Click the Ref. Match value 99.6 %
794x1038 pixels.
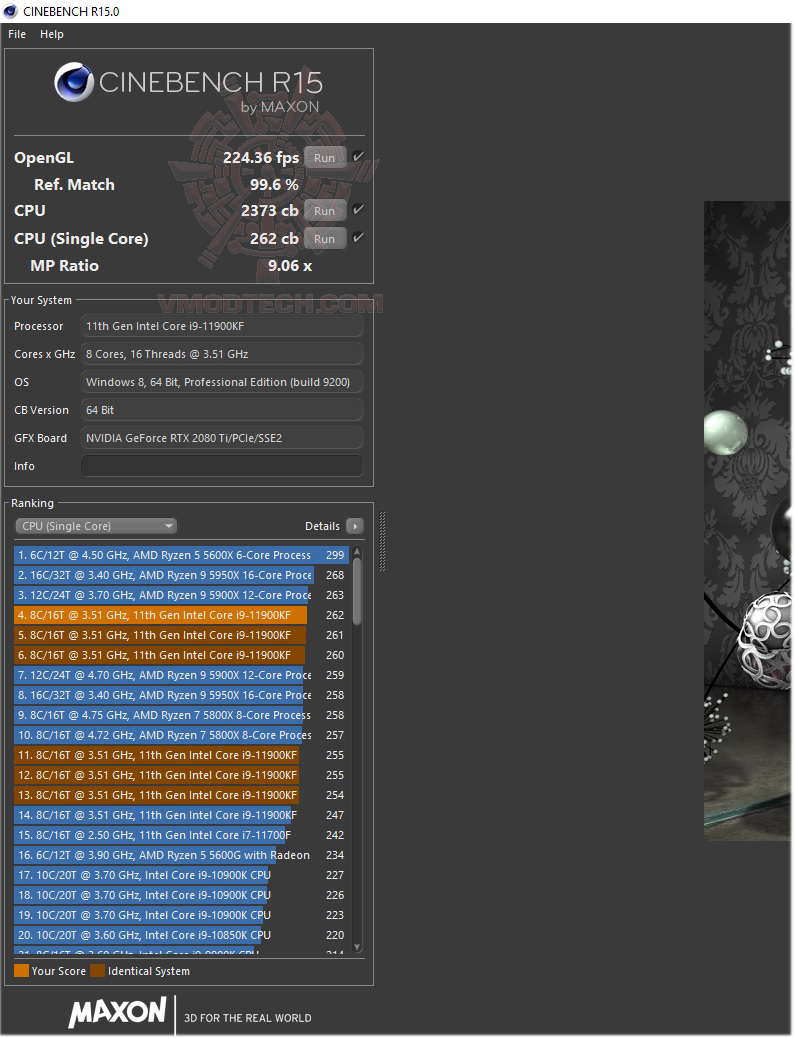(x=274, y=185)
